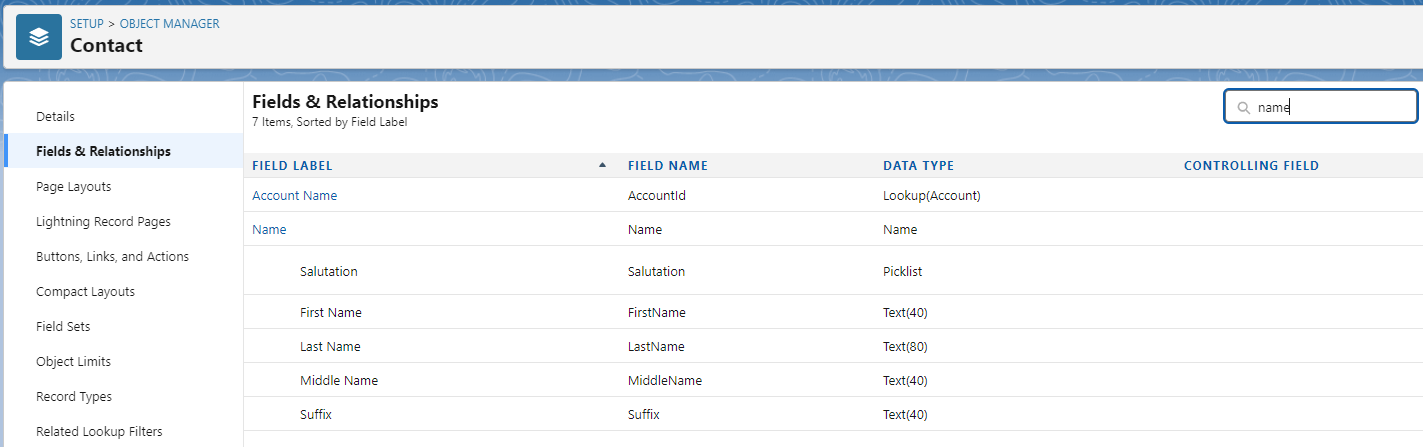This screenshot has height=447, width=1423.
Task: Open the Object Manager breadcrumb link
Action: (170, 23)
